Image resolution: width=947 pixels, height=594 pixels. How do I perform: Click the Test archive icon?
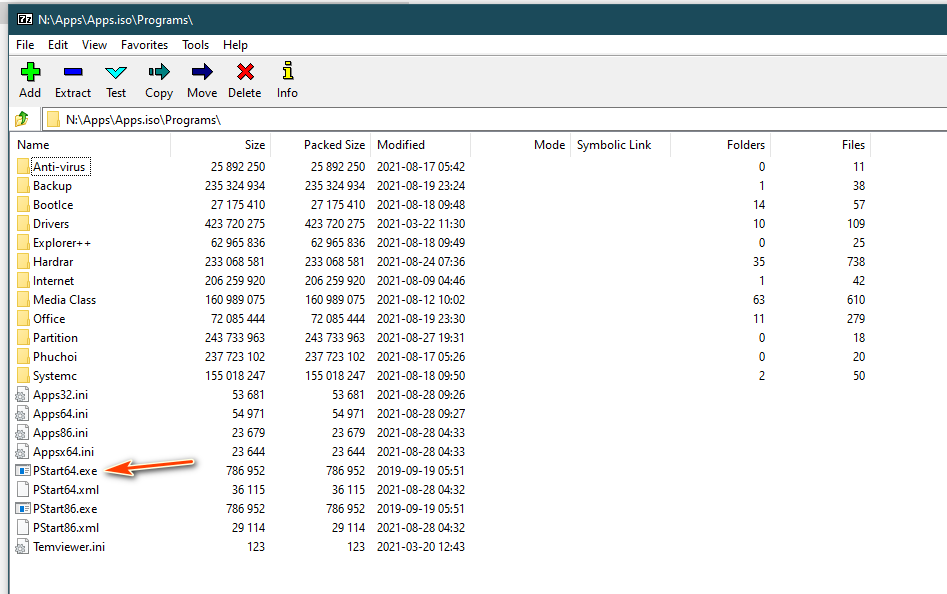(x=115, y=72)
